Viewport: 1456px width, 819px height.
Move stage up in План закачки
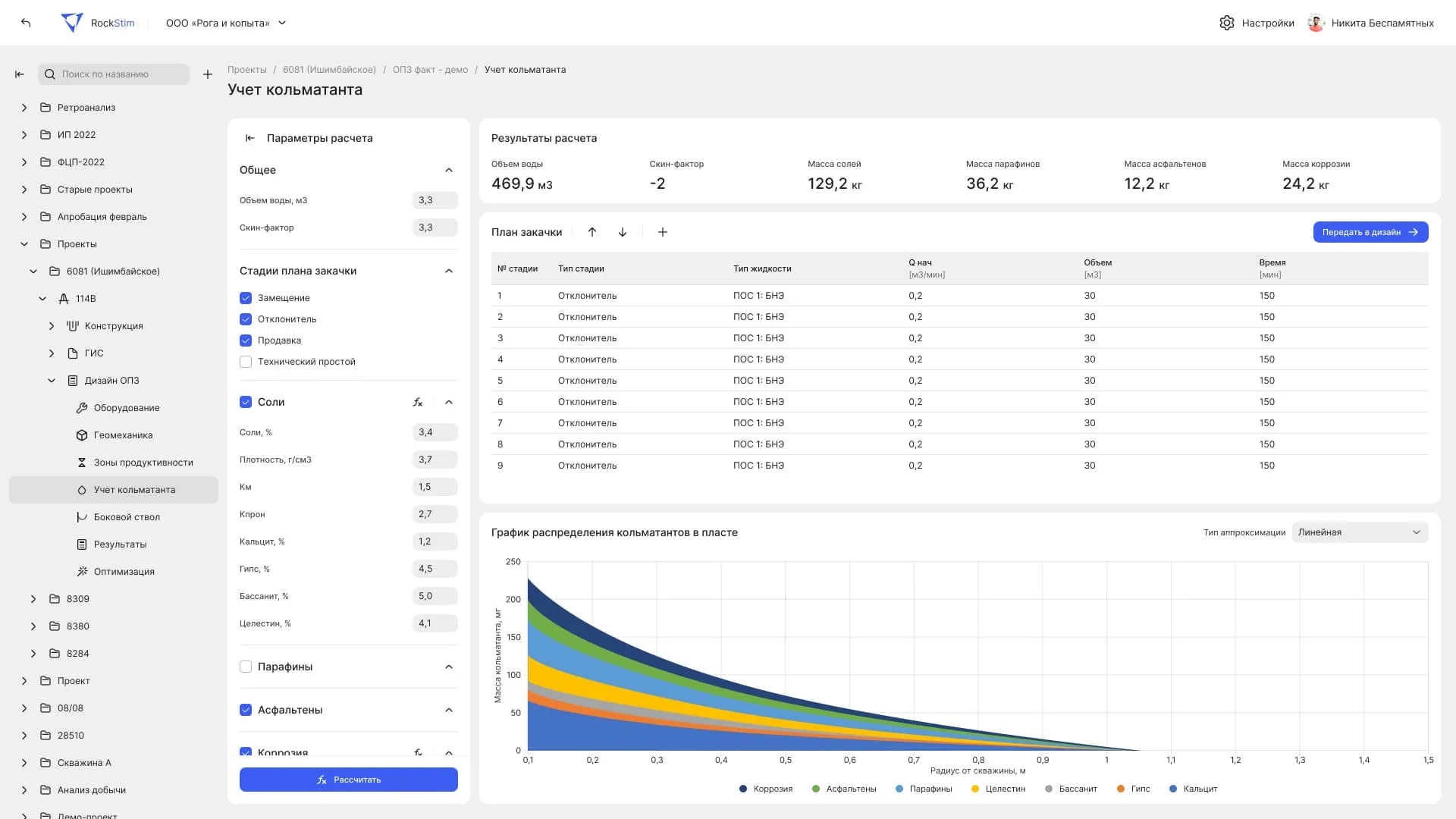pyautogui.click(x=592, y=232)
